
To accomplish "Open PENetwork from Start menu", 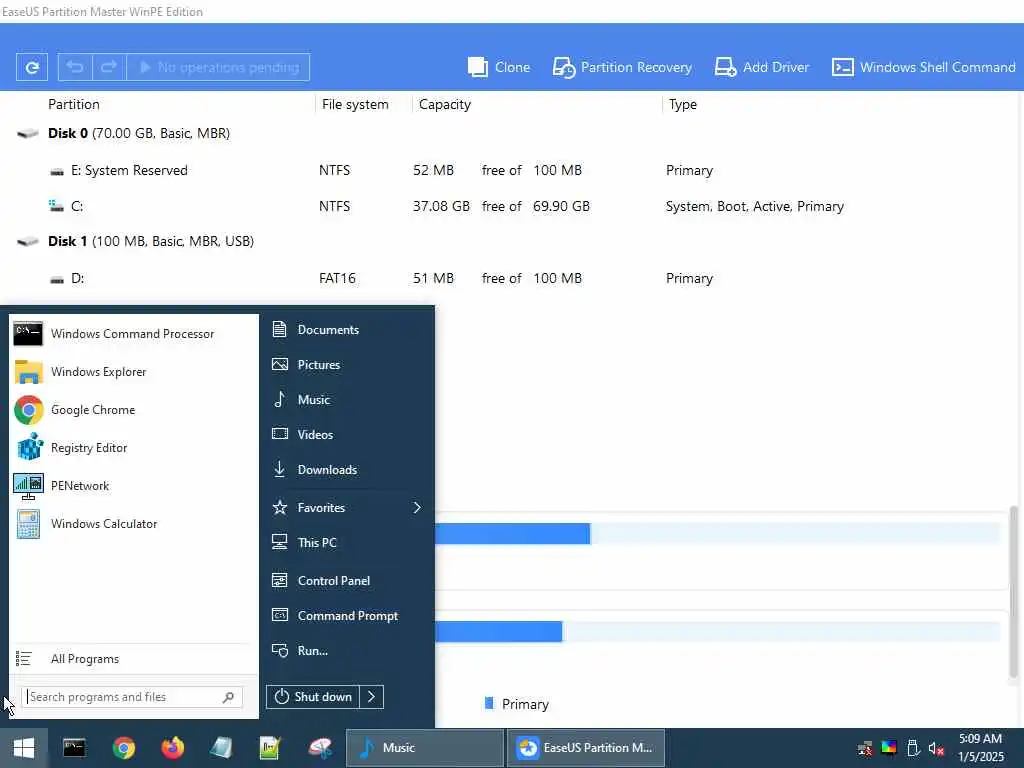I will [133, 486].
